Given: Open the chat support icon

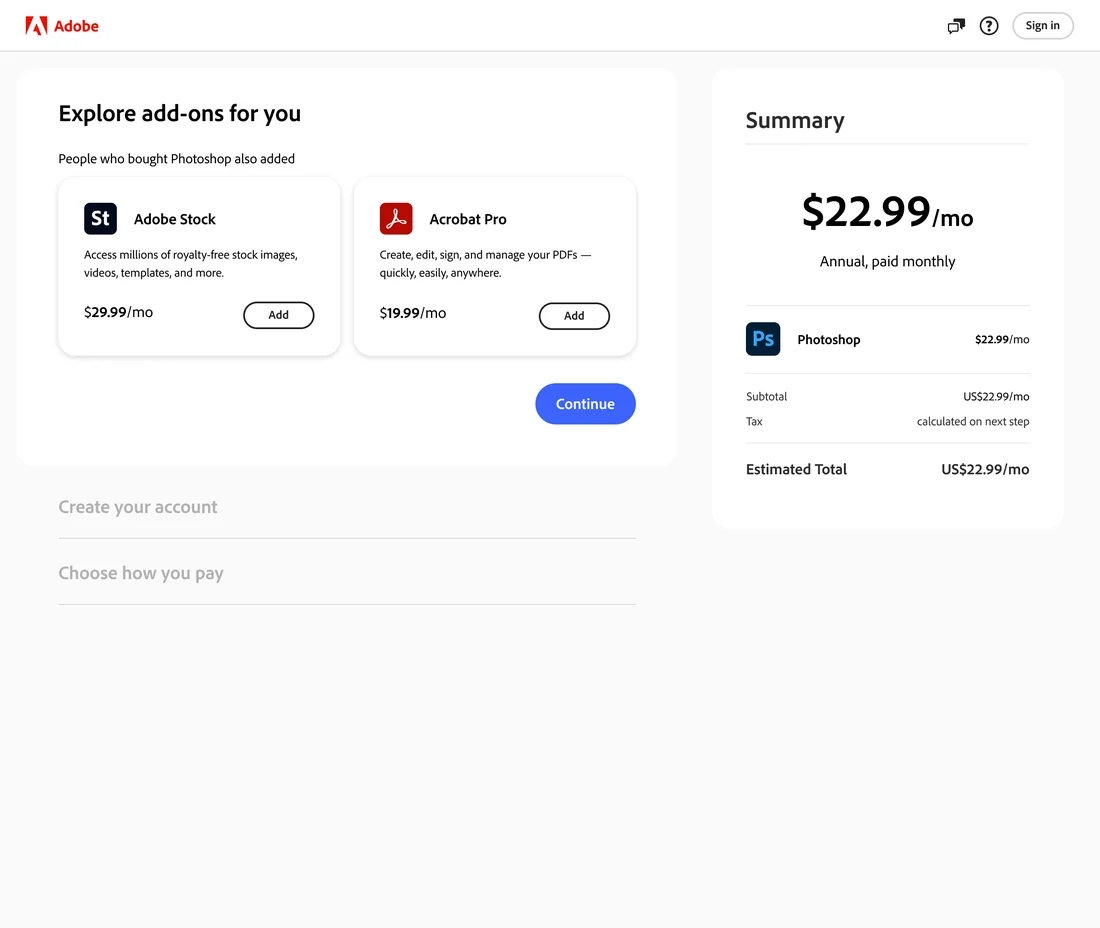Looking at the screenshot, I should click(955, 26).
